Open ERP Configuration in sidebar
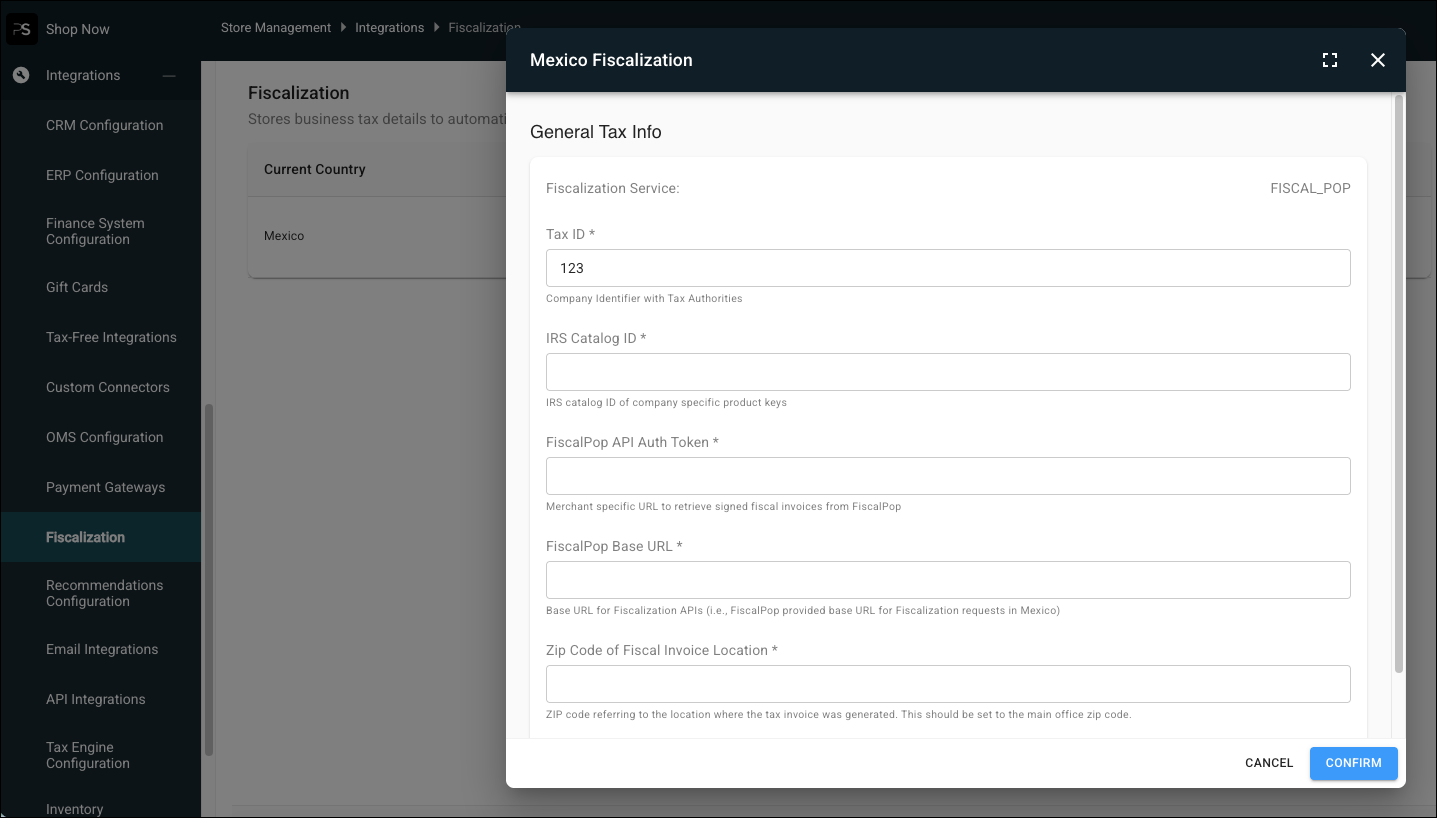 [101, 175]
